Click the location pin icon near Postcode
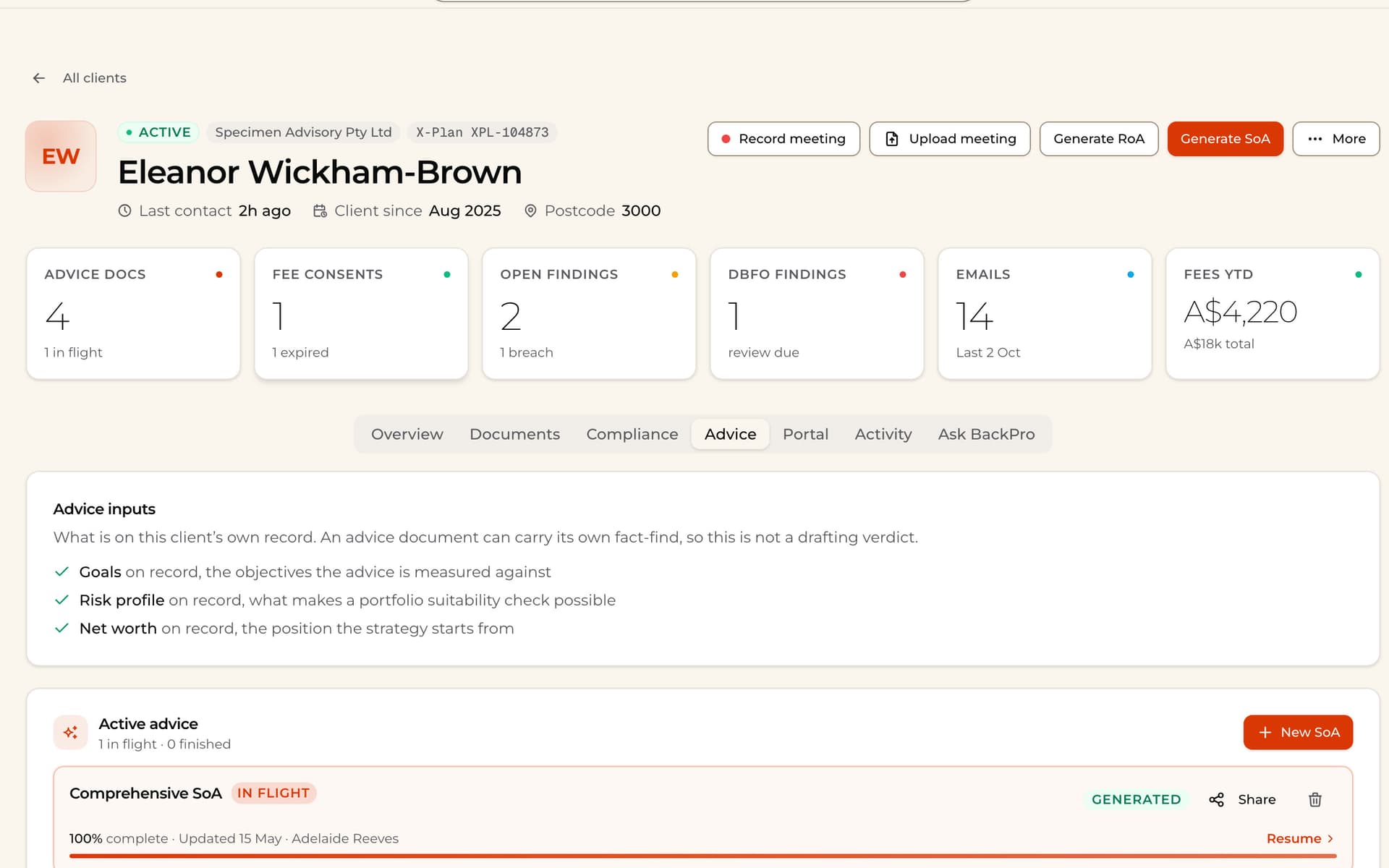The image size is (1389, 868). point(530,210)
